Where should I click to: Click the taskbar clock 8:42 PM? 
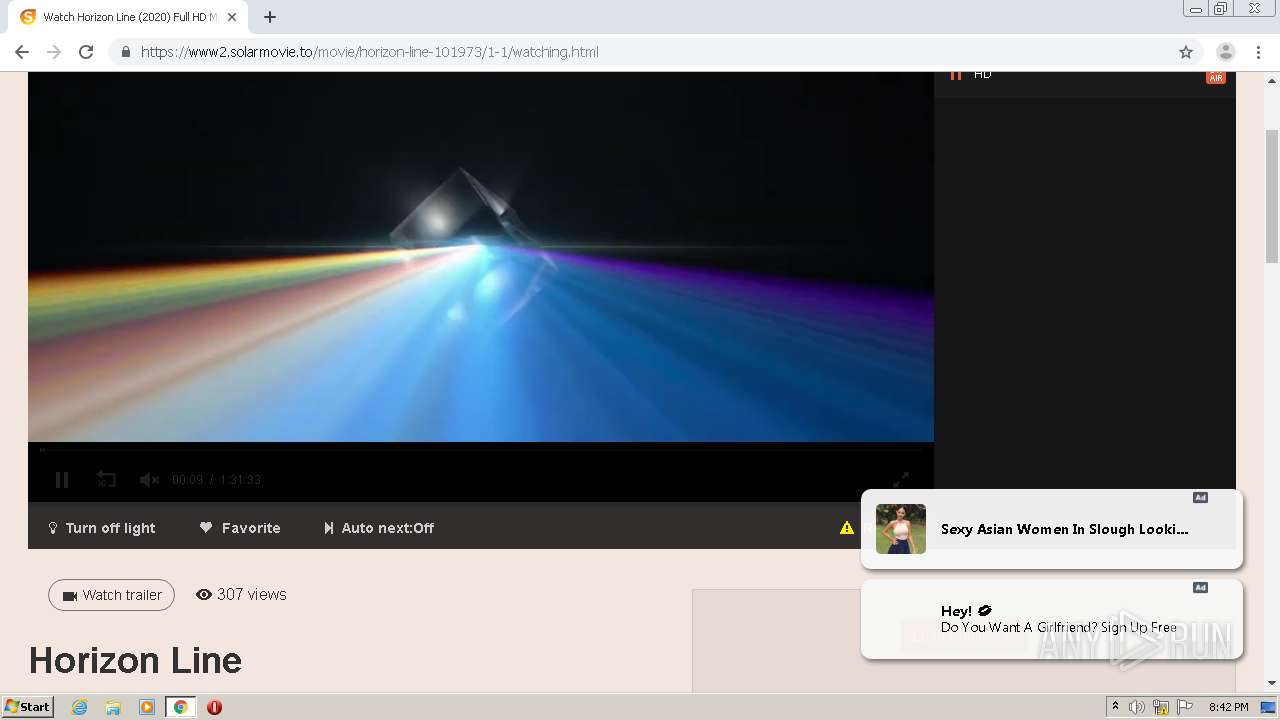1228,707
